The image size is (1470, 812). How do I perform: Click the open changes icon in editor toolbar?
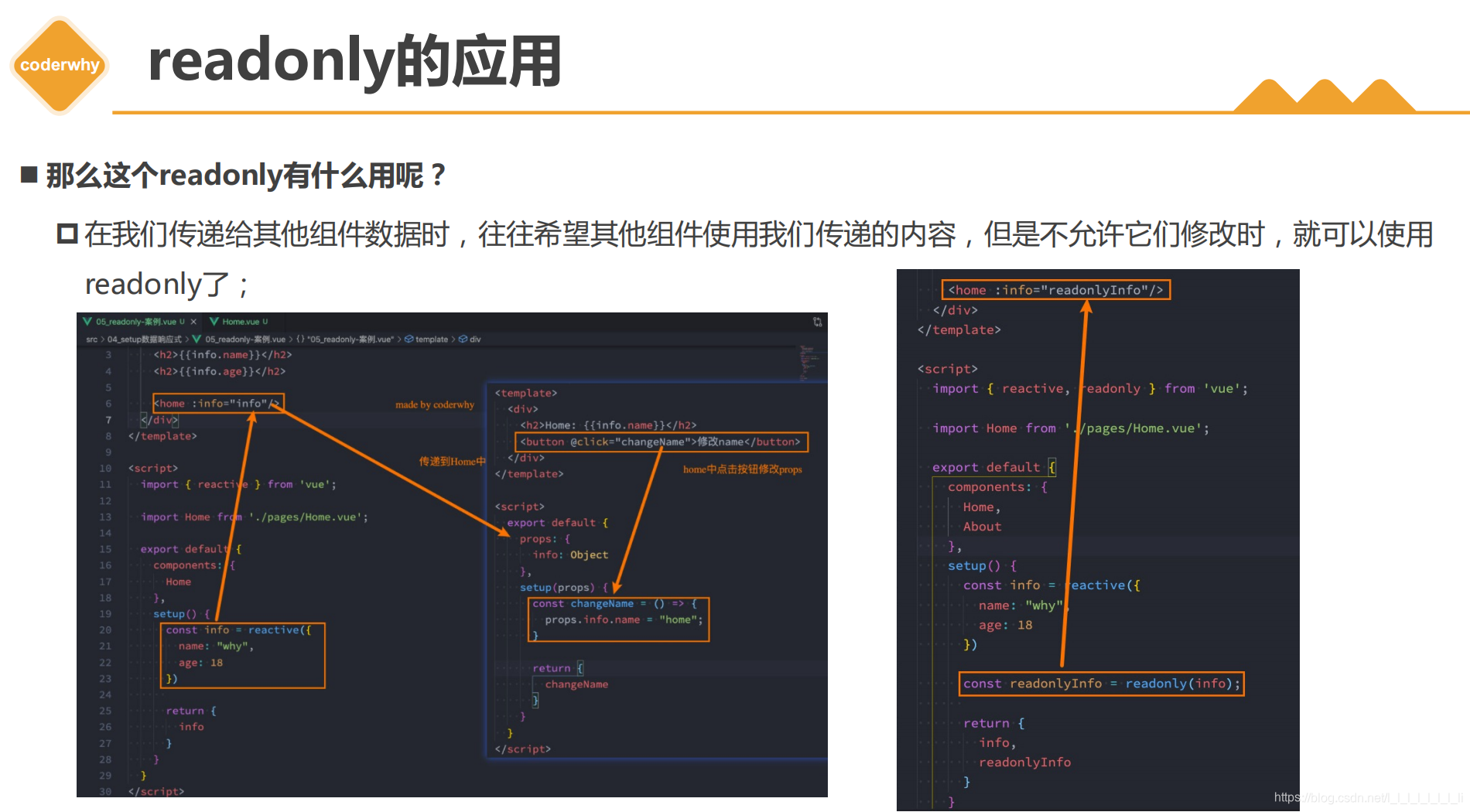coord(817,322)
